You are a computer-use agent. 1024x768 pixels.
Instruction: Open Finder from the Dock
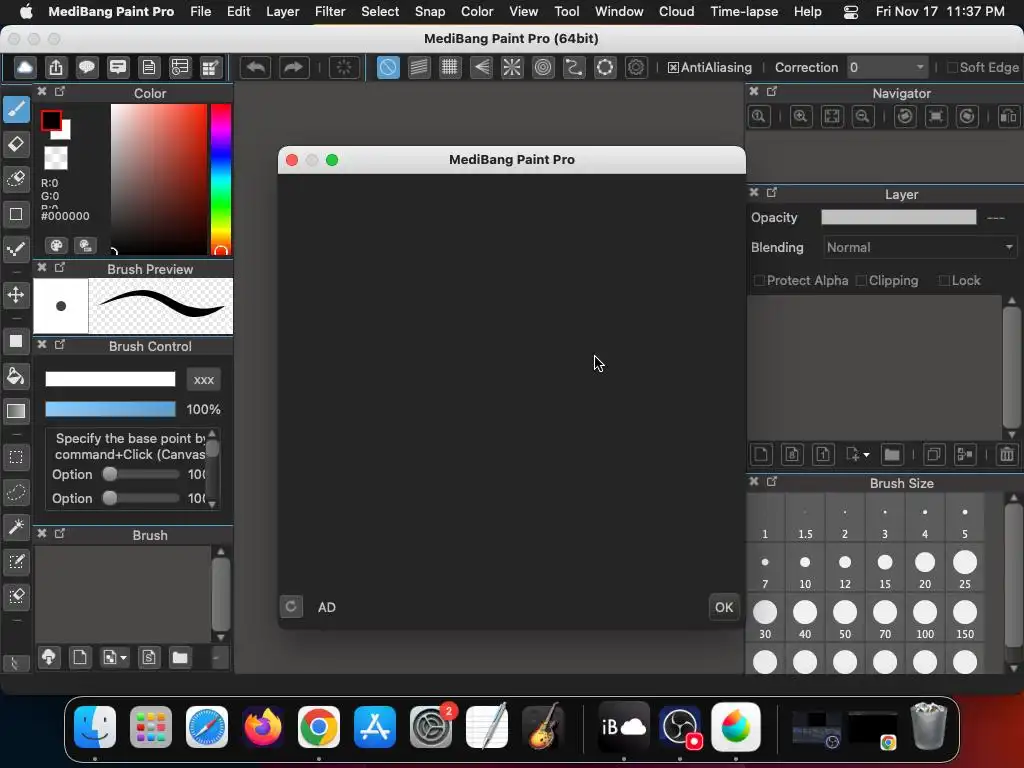pyautogui.click(x=95, y=726)
